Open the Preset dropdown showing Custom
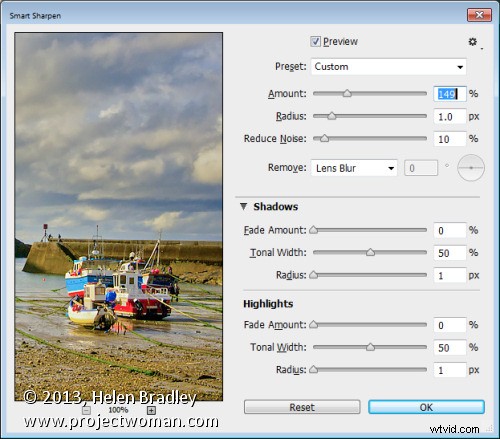Image resolution: width=500 pixels, height=439 pixels. tap(388, 67)
